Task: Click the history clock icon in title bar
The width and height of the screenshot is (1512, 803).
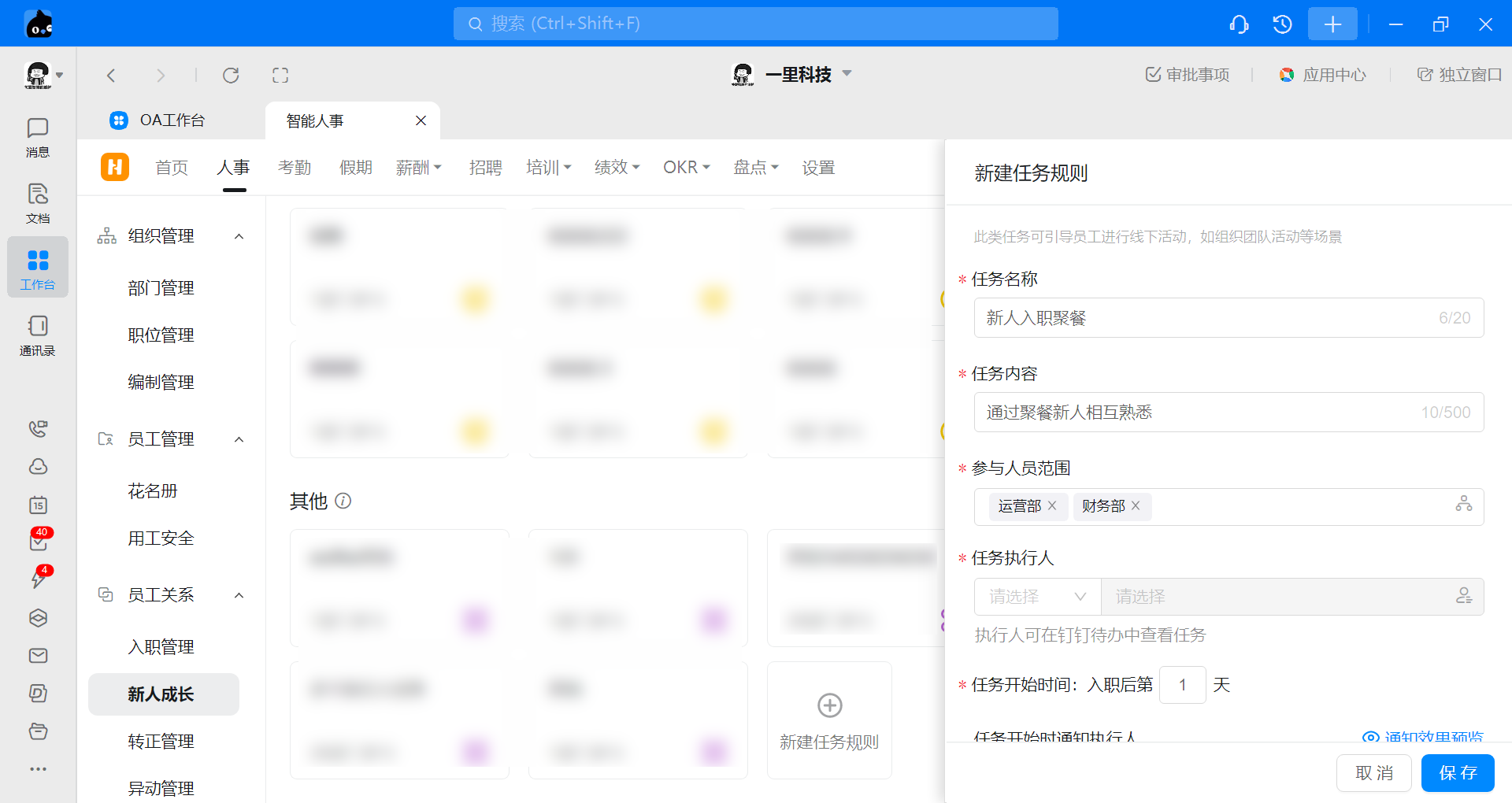Action: coord(1282,24)
